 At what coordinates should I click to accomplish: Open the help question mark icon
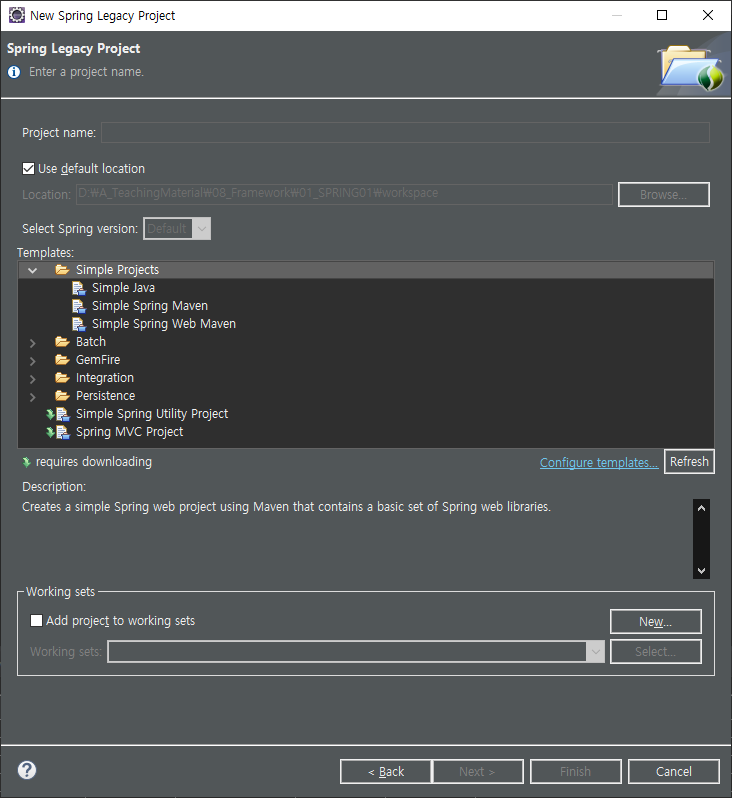[x=27, y=770]
